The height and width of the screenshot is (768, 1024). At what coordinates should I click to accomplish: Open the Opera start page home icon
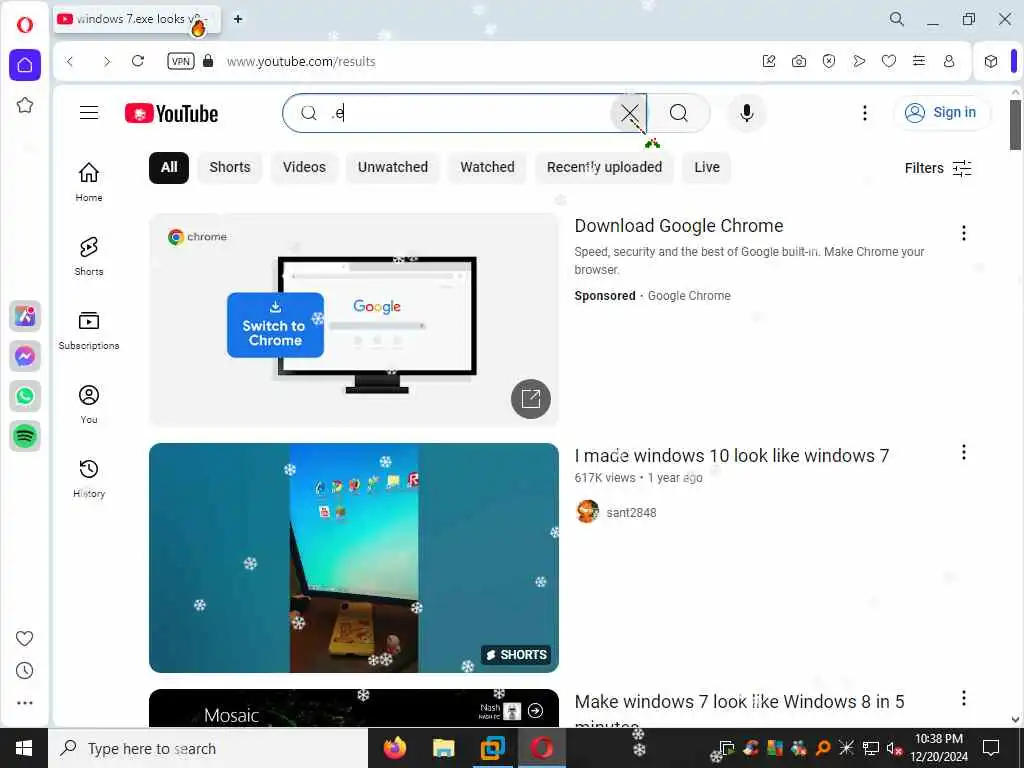click(25, 65)
